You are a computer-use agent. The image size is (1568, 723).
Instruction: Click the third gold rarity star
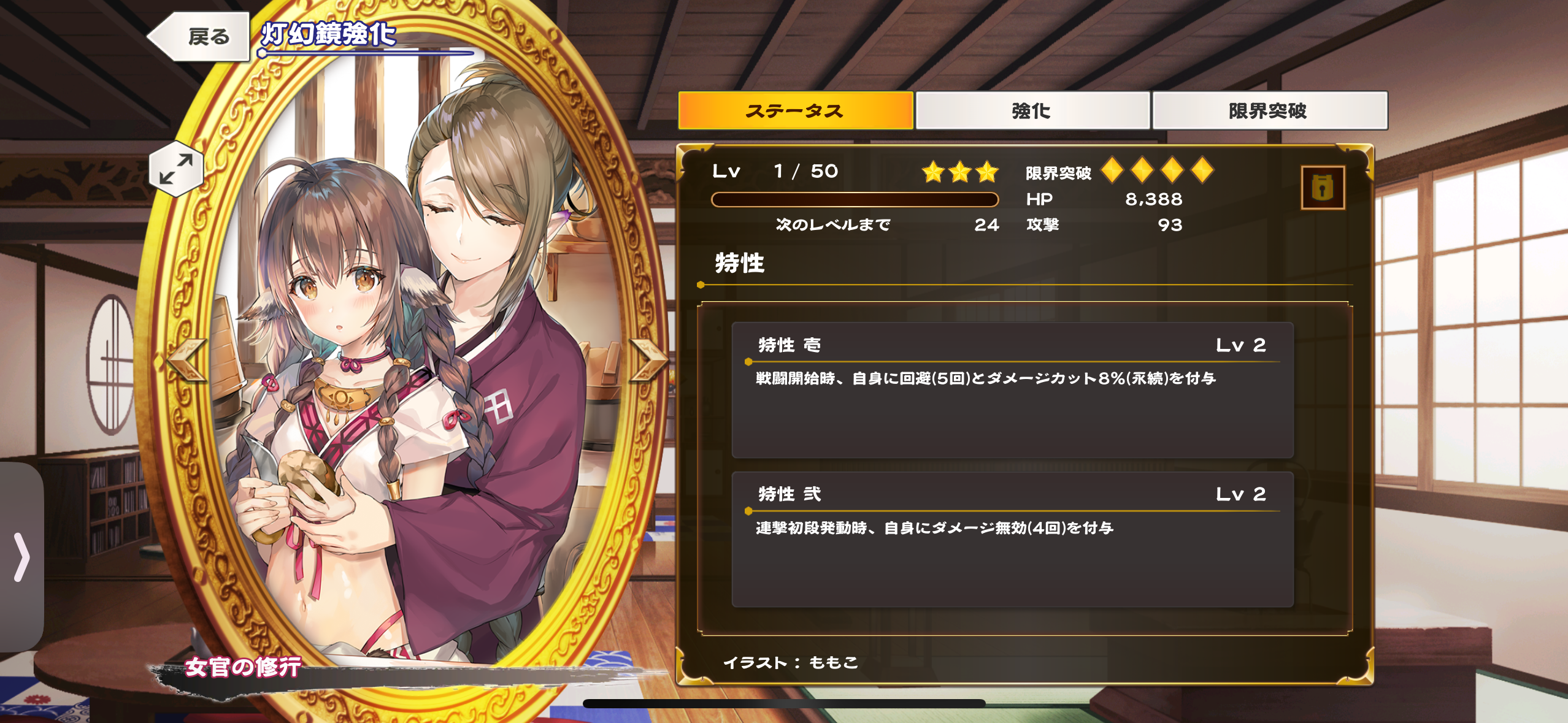(986, 172)
